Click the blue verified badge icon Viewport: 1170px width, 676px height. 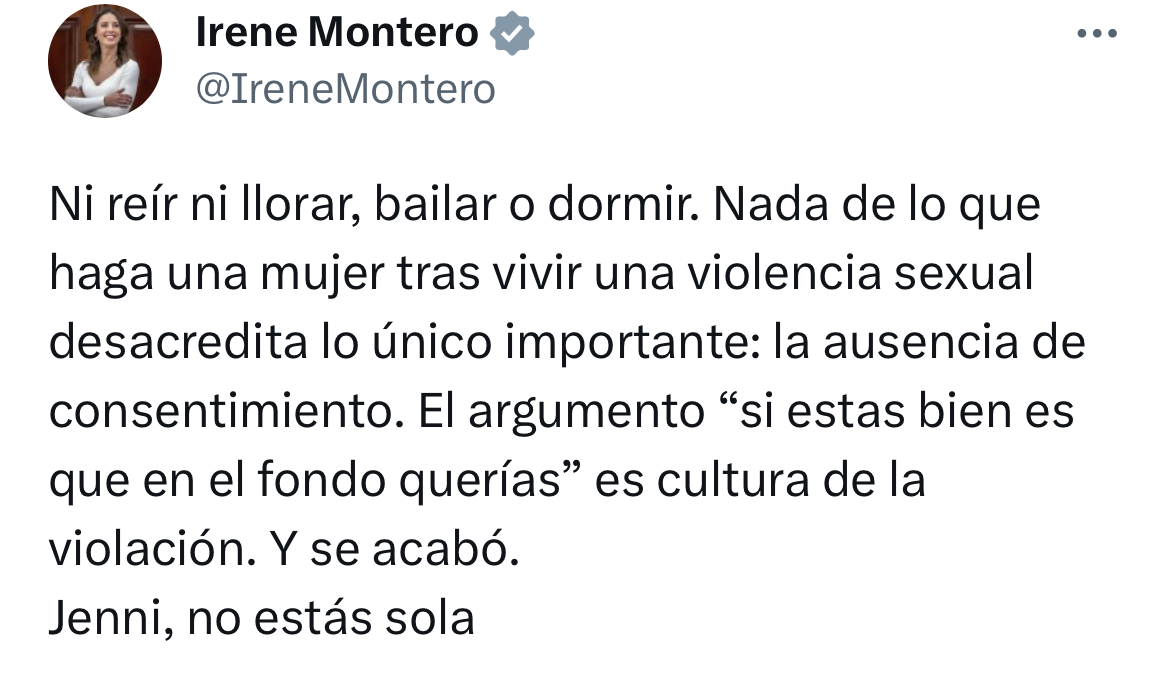pyautogui.click(x=512, y=36)
